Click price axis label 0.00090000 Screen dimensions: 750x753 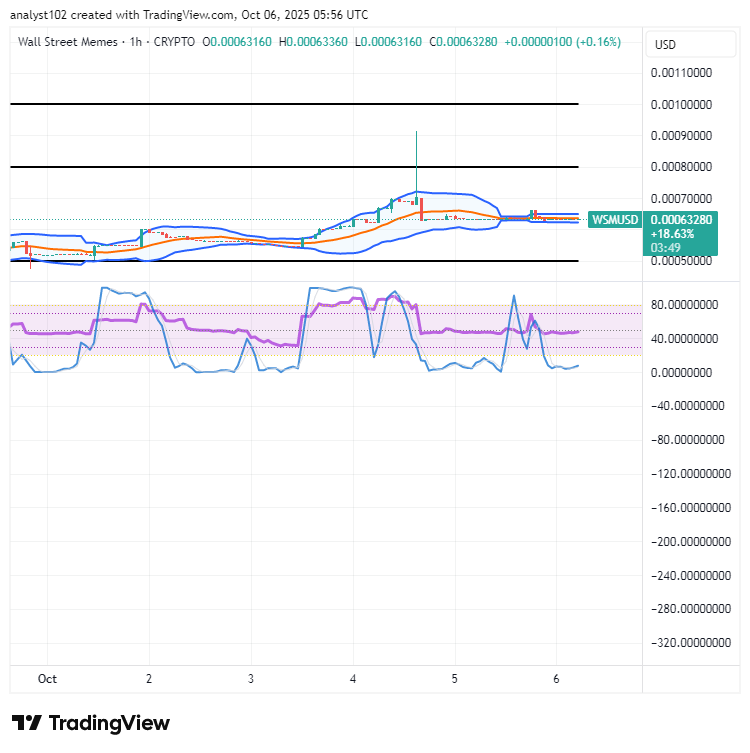[x=681, y=136]
